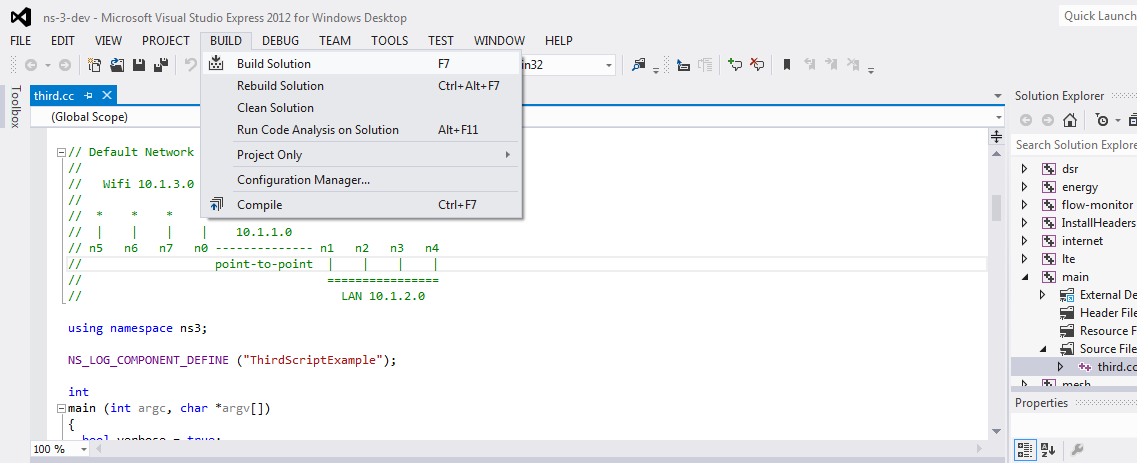Go to next bookmark icon
1137x463 pixels.
832,65
